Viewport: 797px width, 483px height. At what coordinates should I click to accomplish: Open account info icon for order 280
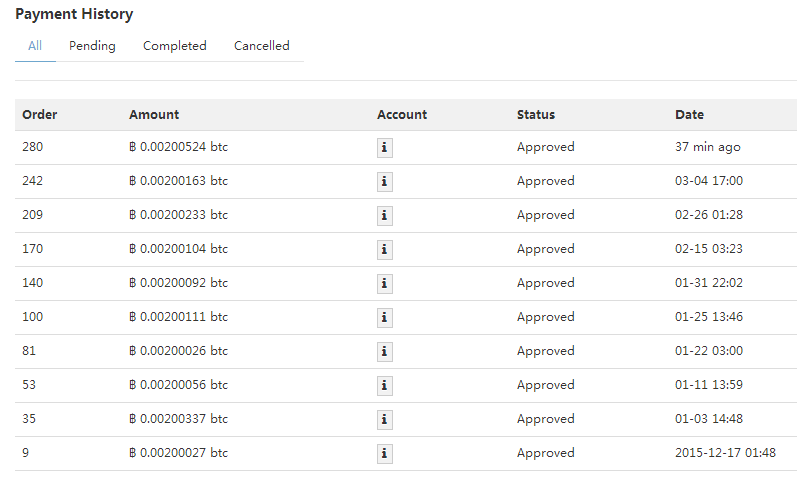click(385, 147)
